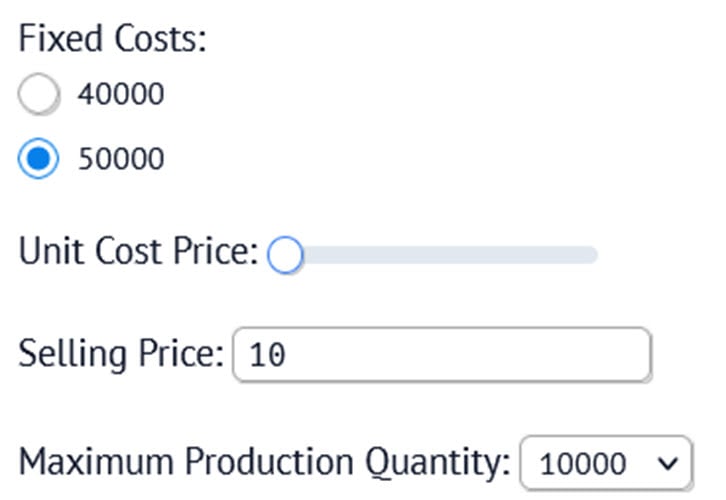This screenshot has height=500, width=726.
Task: Click the "40000" radio label text
Action: [x=120, y=95]
